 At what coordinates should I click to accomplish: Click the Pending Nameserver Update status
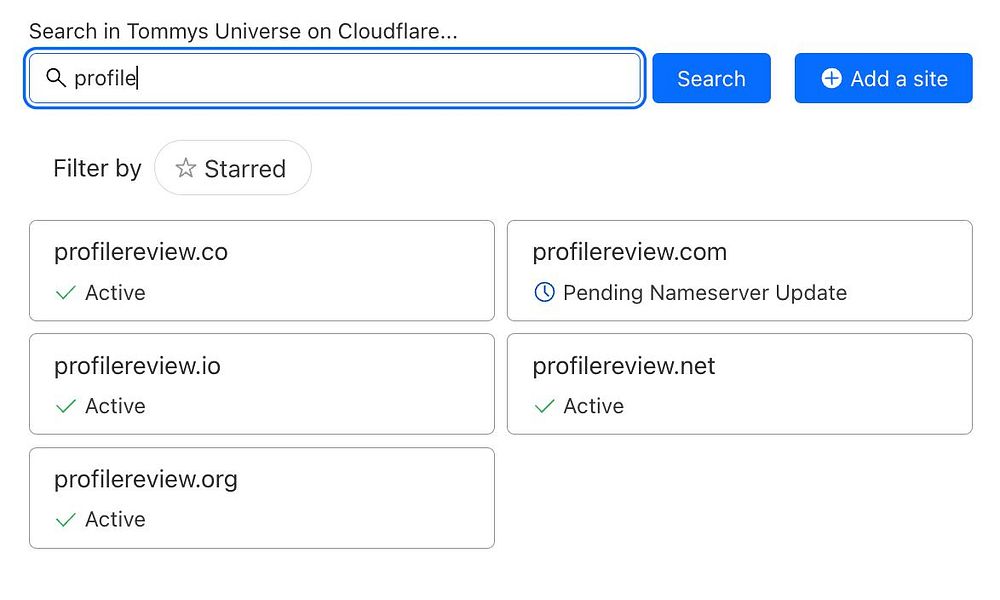coord(705,293)
